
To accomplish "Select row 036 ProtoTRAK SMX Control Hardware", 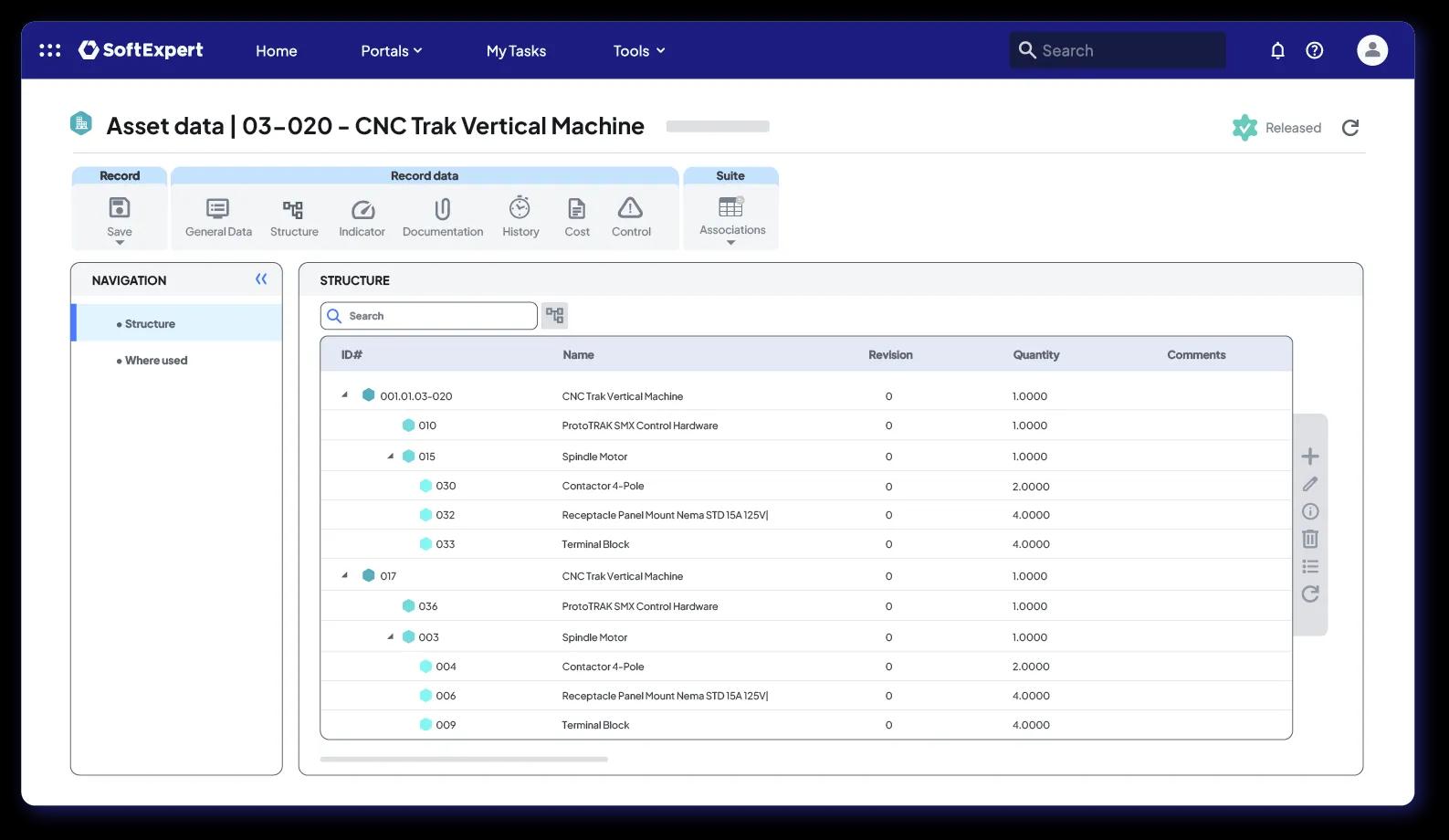I will (x=806, y=606).
